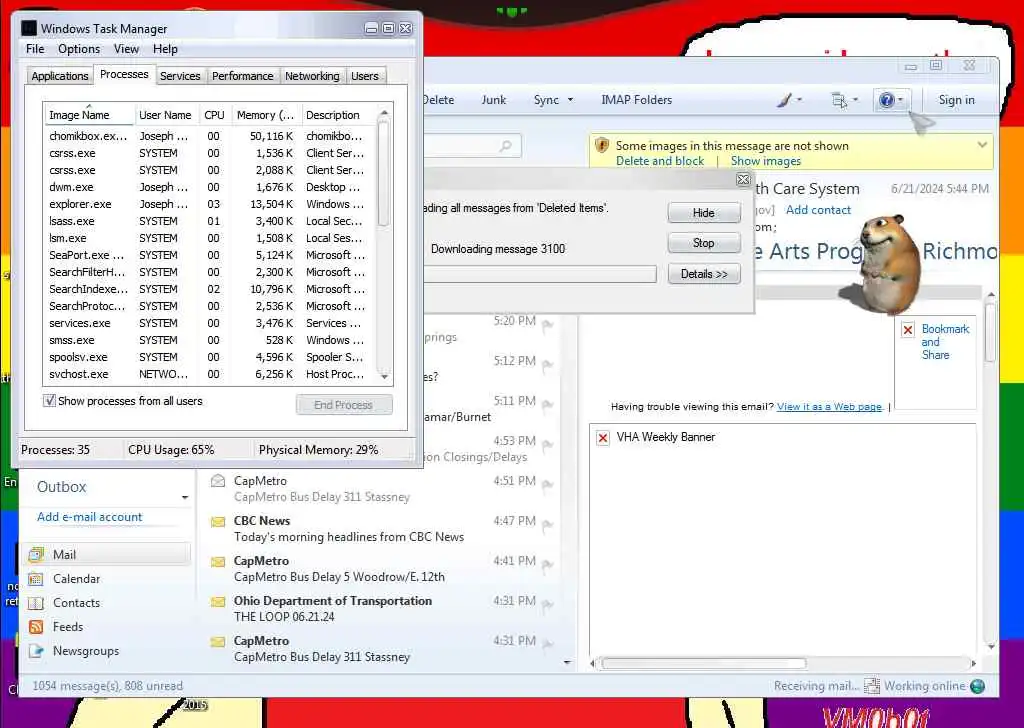
Task: Click the search magnifier icon
Action: coord(505,146)
